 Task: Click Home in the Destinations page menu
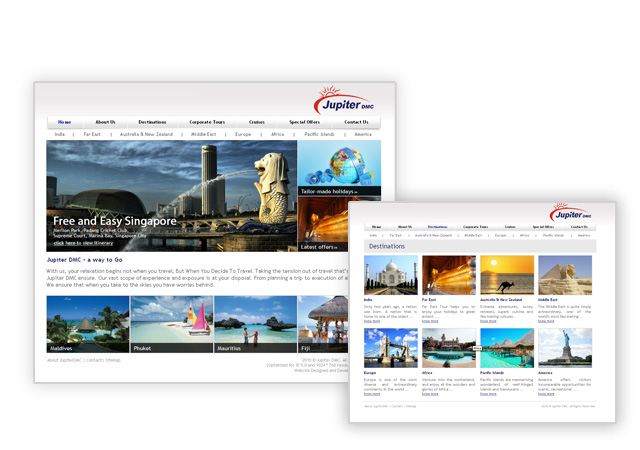[x=376, y=227]
